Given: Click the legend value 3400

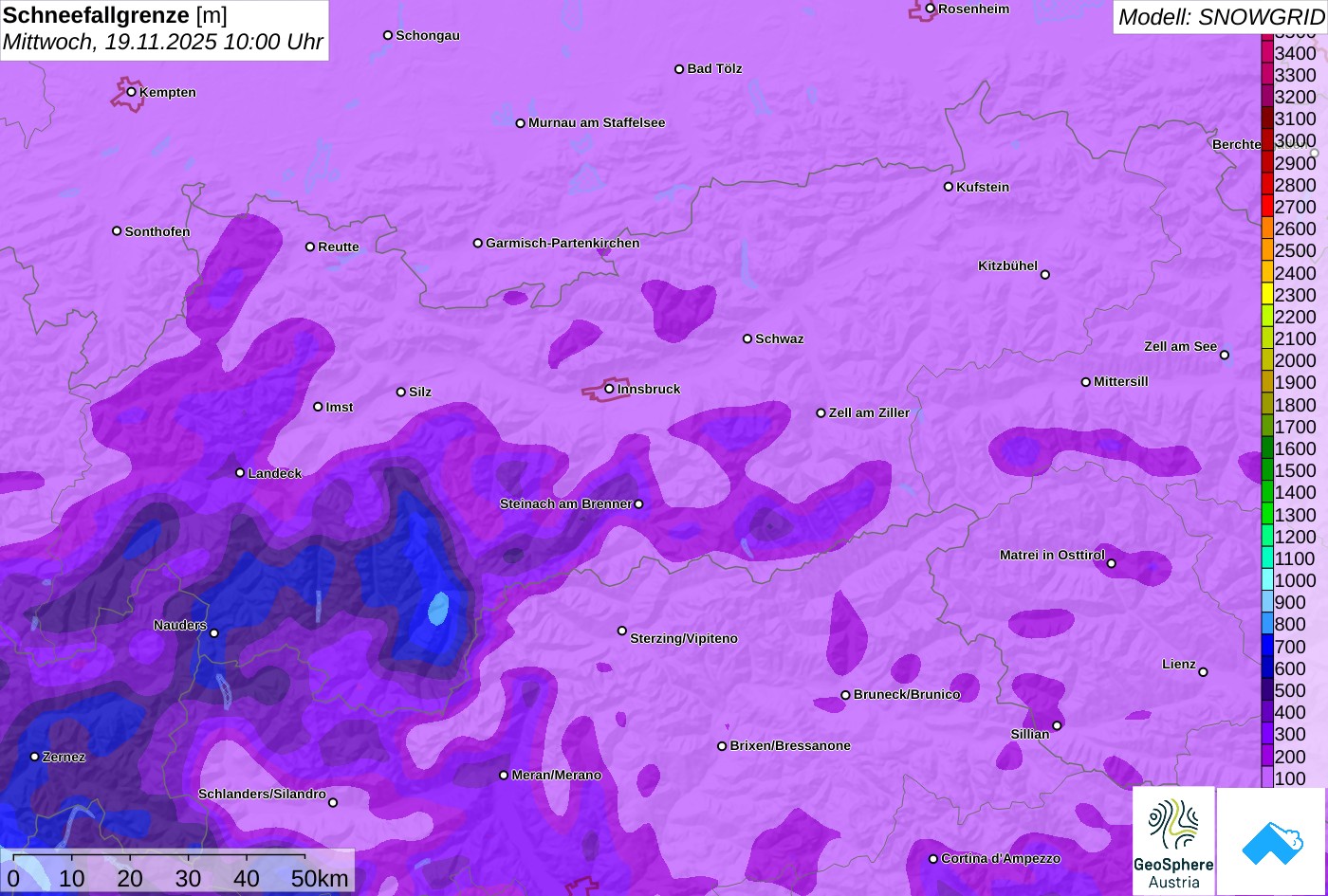Looking at the screenshot, I should point(1296,53).
